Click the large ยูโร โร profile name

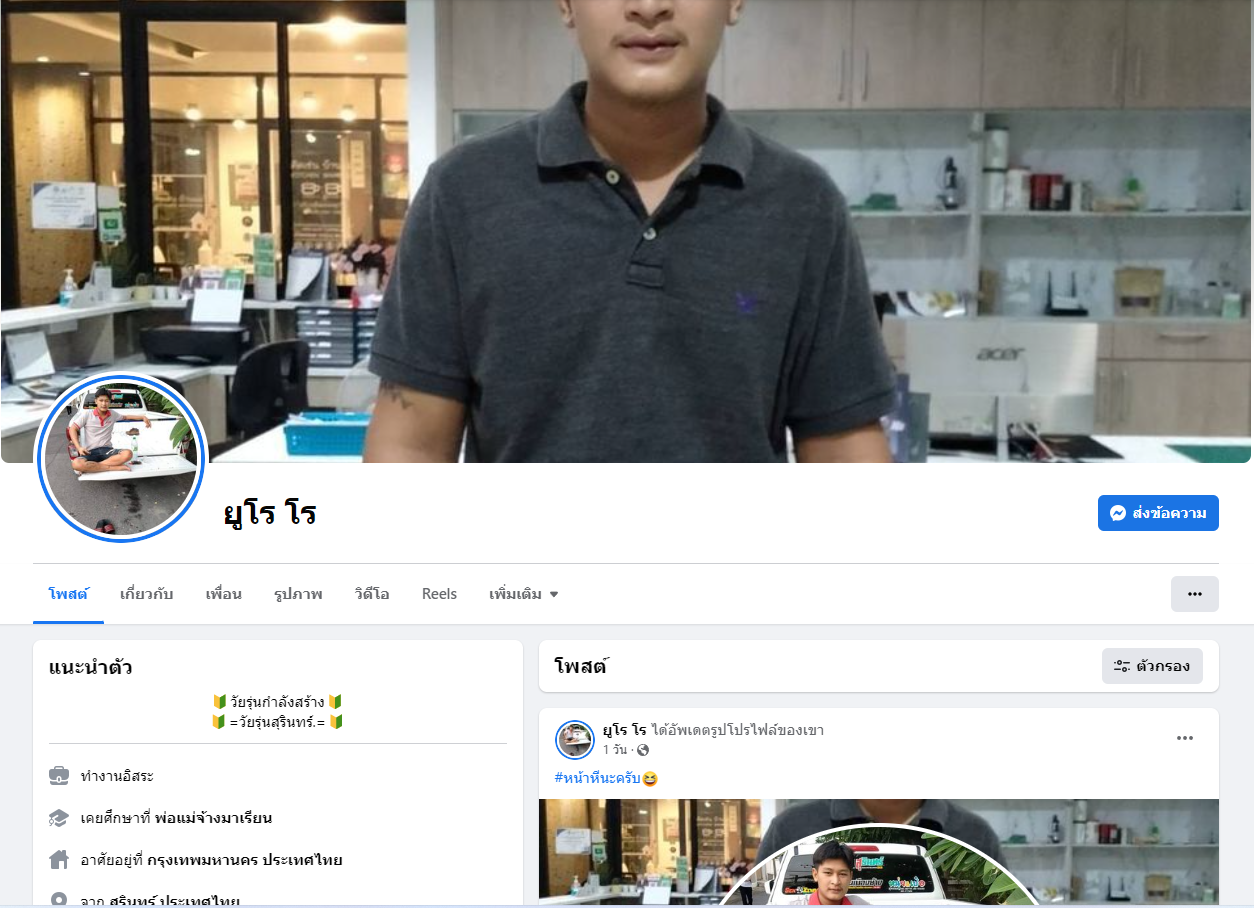(270, 513)
